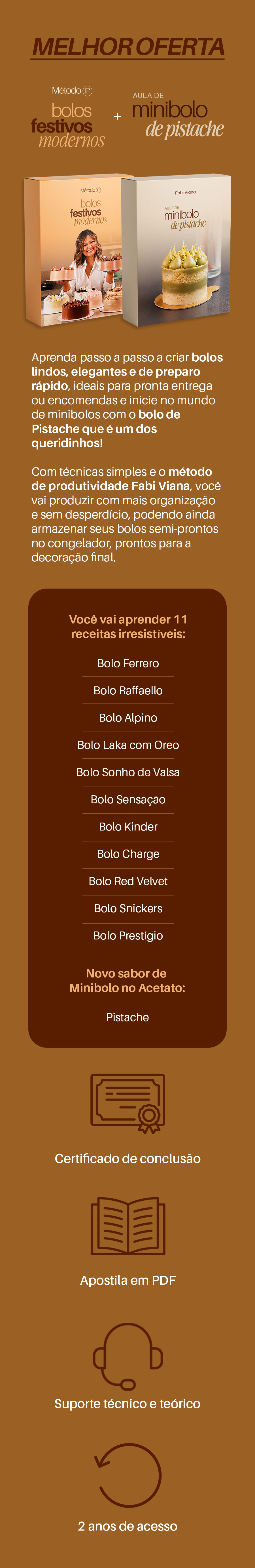
Task: Click the open book PDF icon
Action: click(128, 1226)
